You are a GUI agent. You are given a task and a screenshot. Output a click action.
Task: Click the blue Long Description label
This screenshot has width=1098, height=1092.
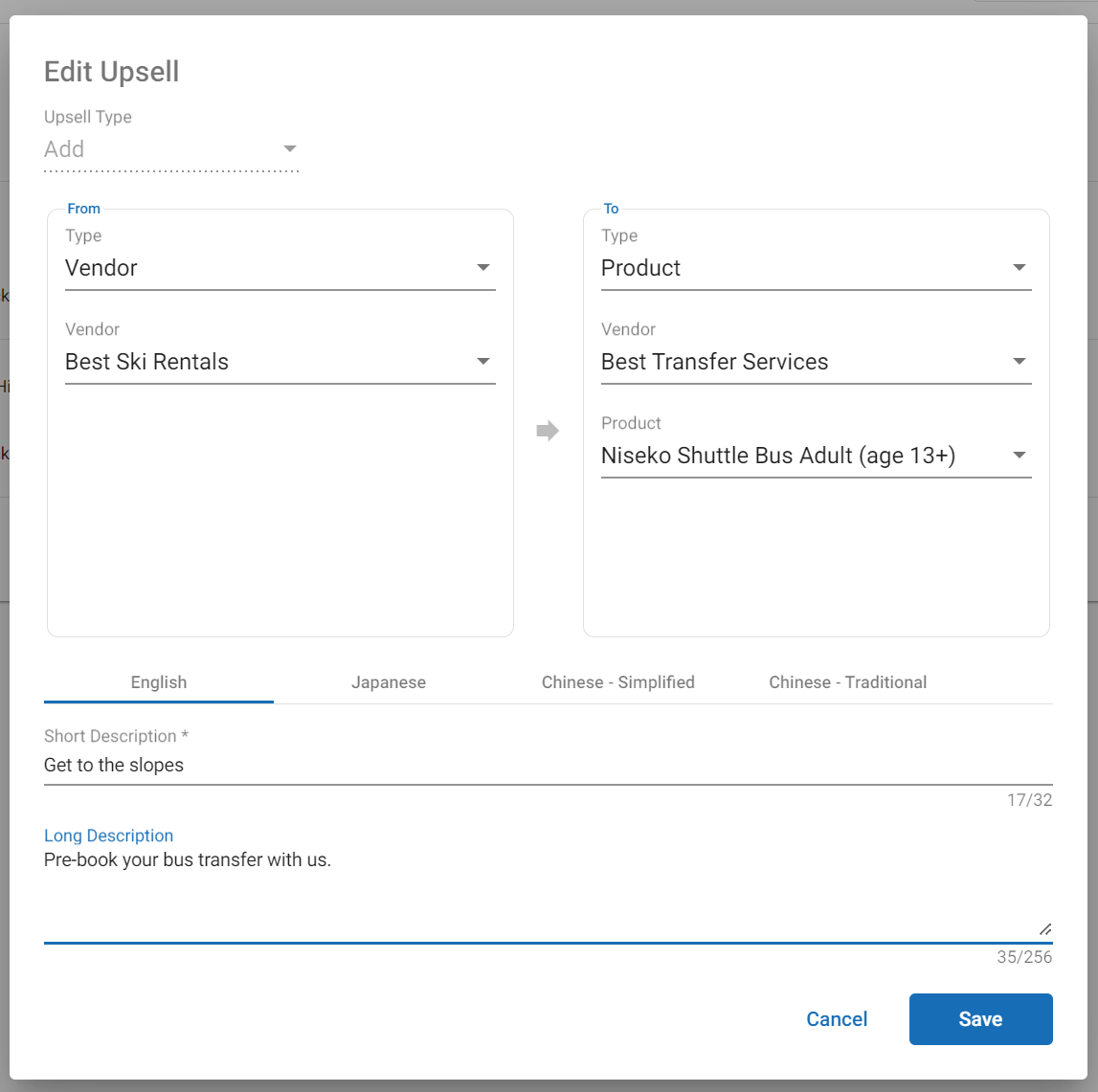click(109, 836)
